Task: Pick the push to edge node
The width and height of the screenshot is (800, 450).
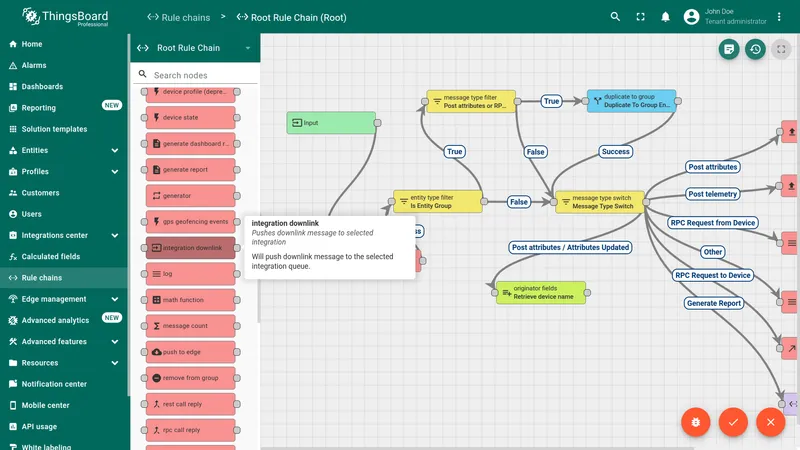Action: click(190, 352)
